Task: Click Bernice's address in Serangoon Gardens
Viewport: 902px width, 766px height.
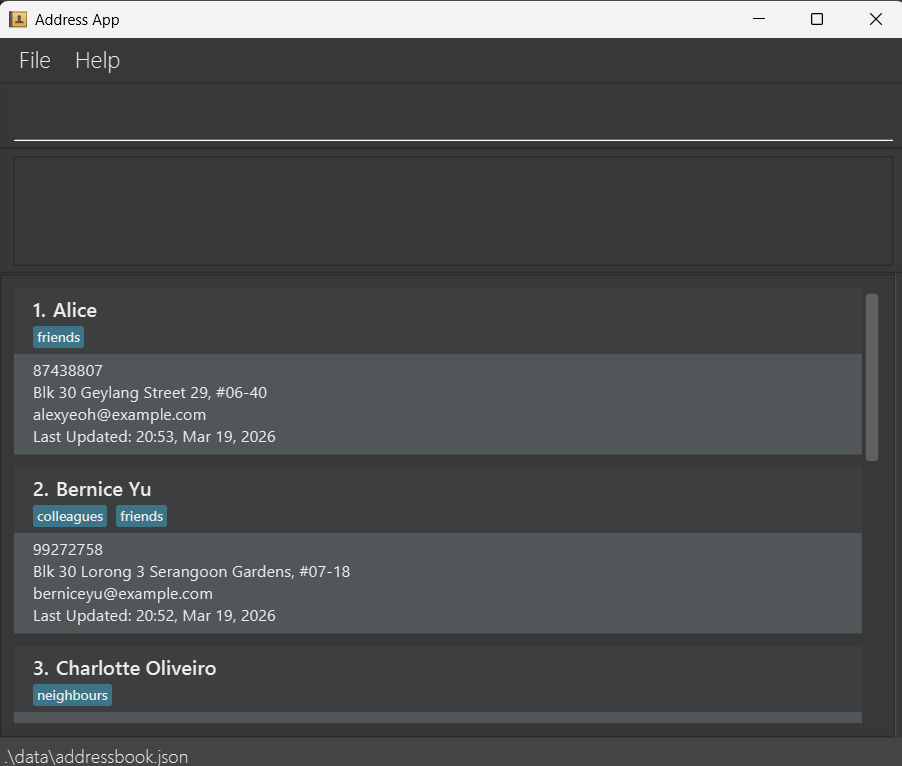Action: (x=191, y=572)
